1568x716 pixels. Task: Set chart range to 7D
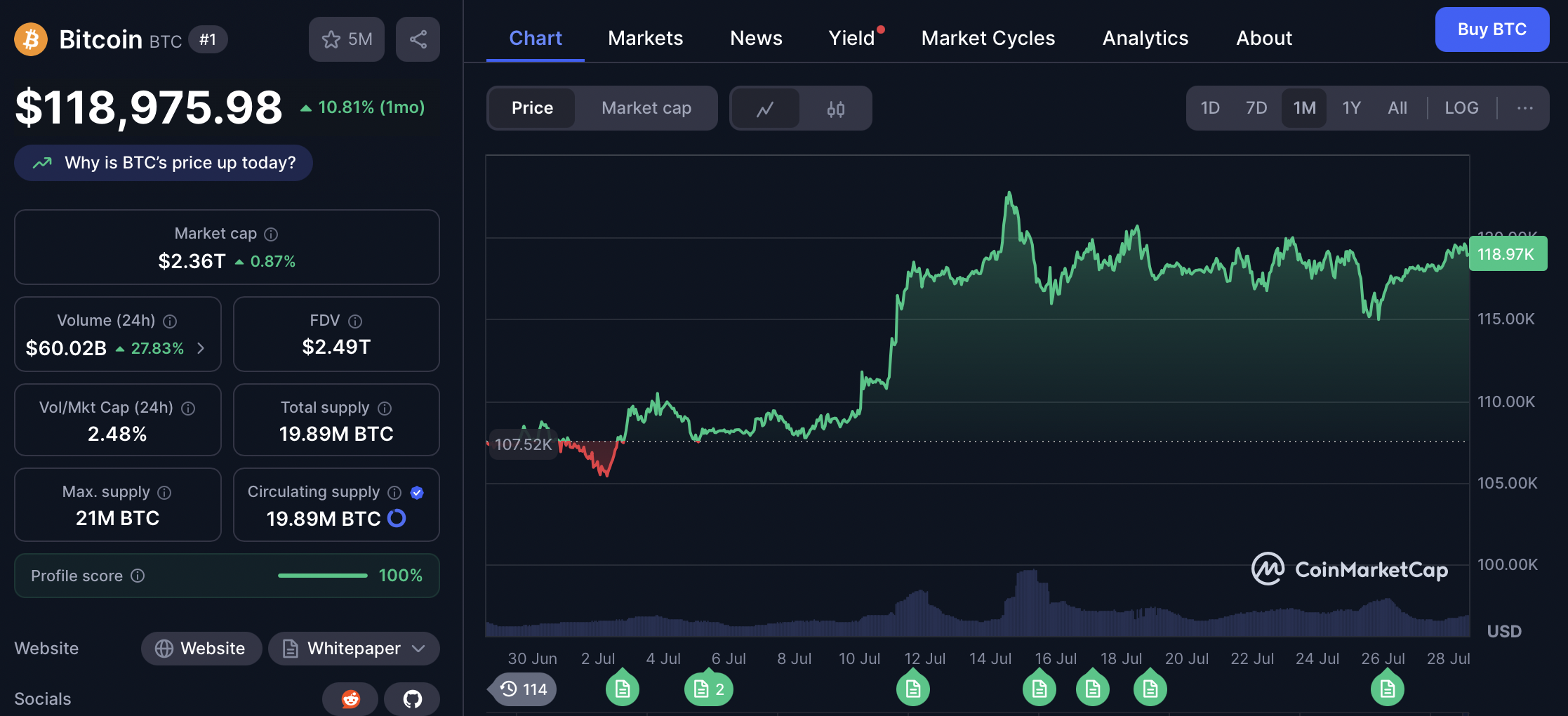pos(1256,108)
